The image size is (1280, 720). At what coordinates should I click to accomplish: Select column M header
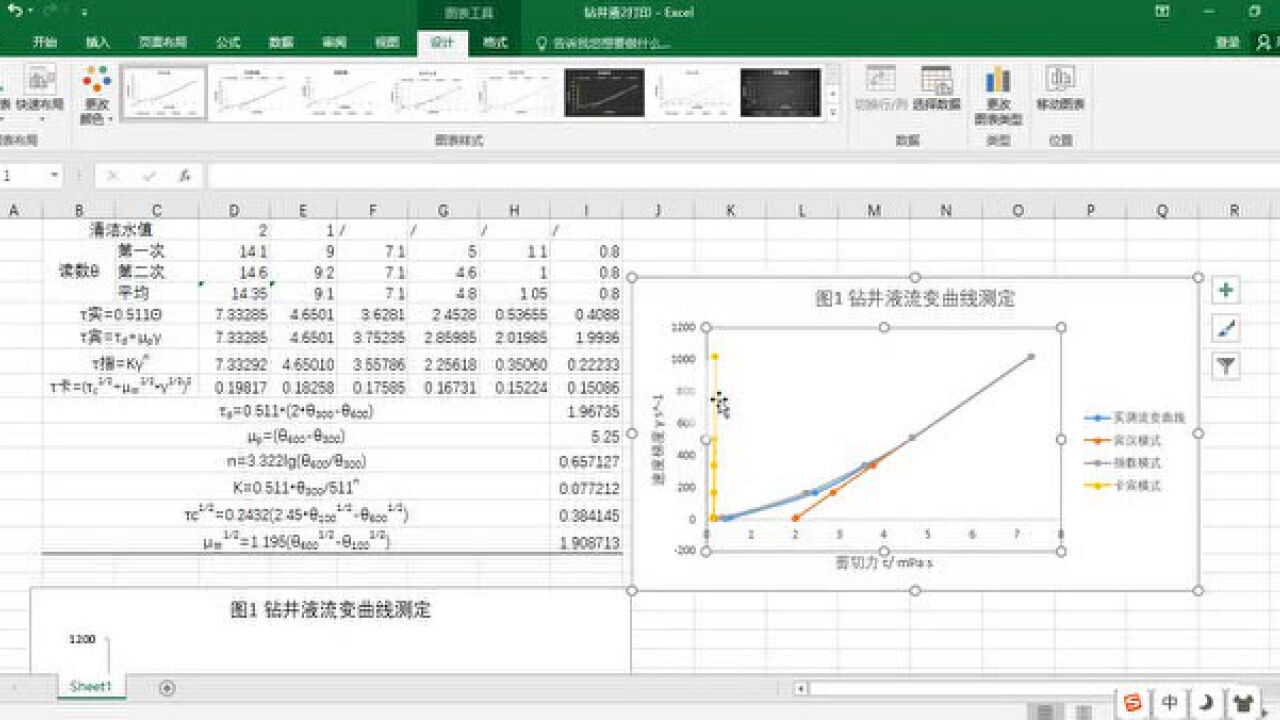point(874,210)
